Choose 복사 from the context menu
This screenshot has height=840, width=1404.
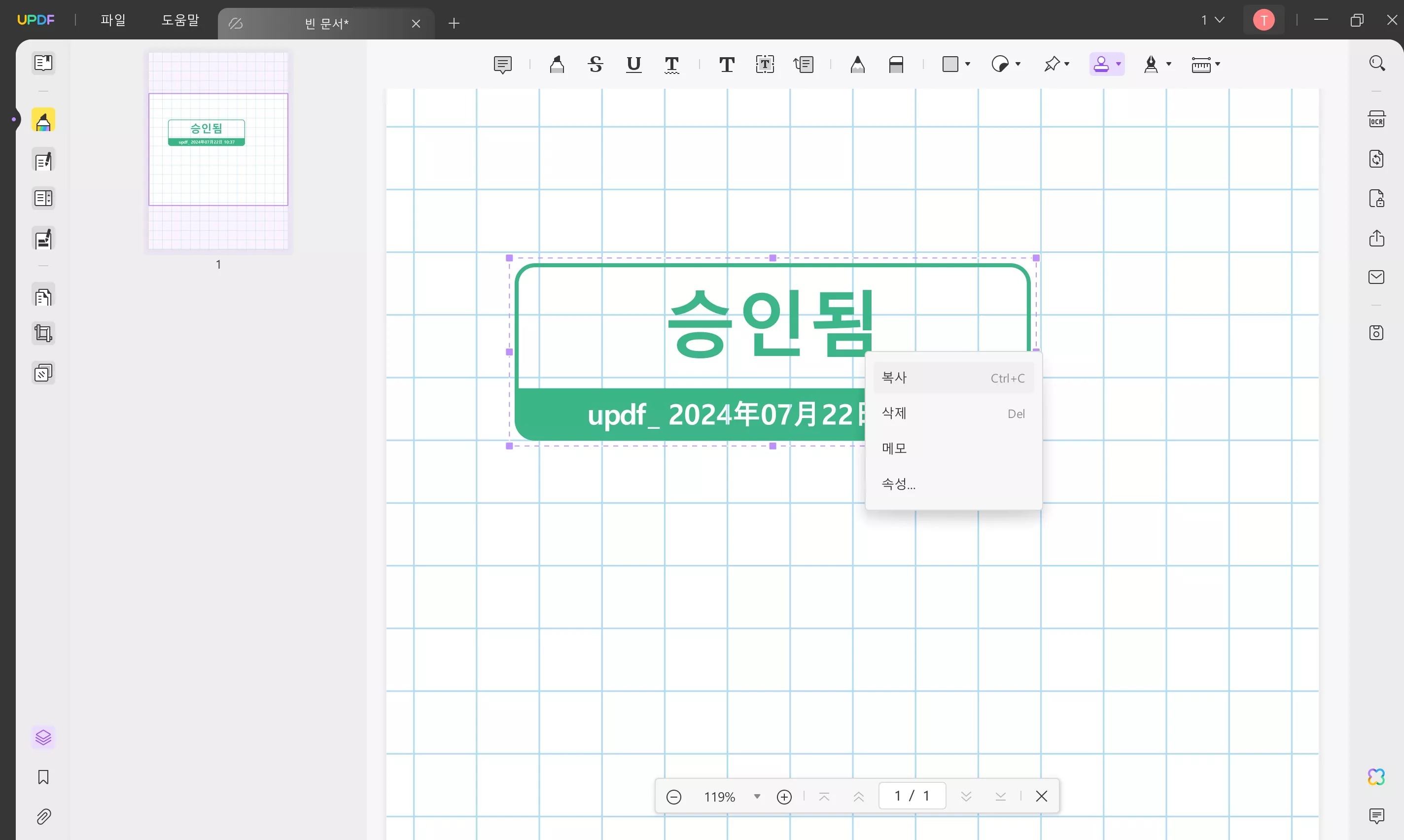(953, 378)
